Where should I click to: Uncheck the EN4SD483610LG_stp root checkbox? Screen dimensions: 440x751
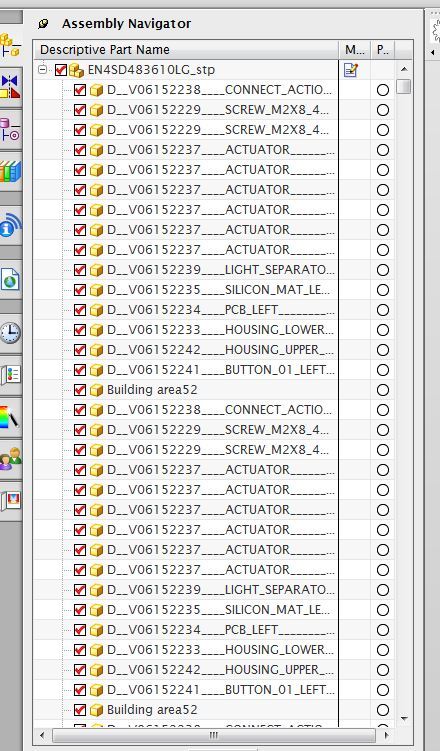point(60,70)
